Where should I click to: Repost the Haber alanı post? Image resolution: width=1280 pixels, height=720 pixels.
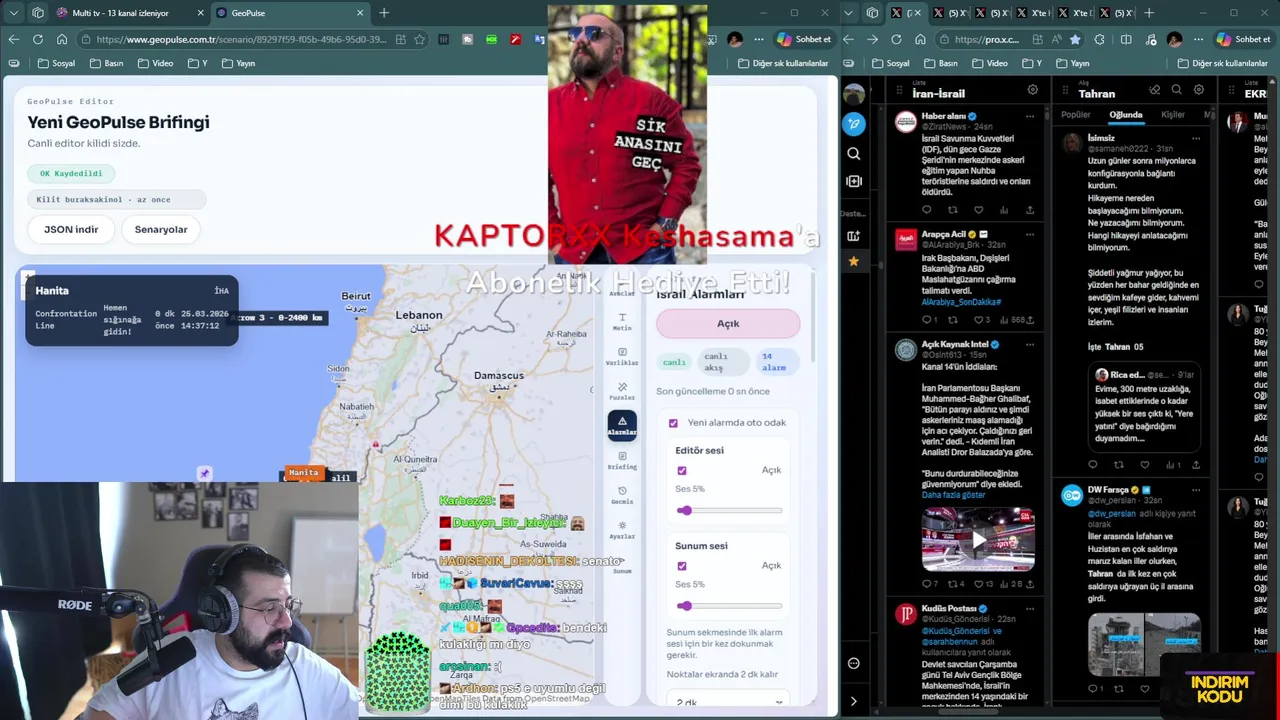[x=952, y=210]
